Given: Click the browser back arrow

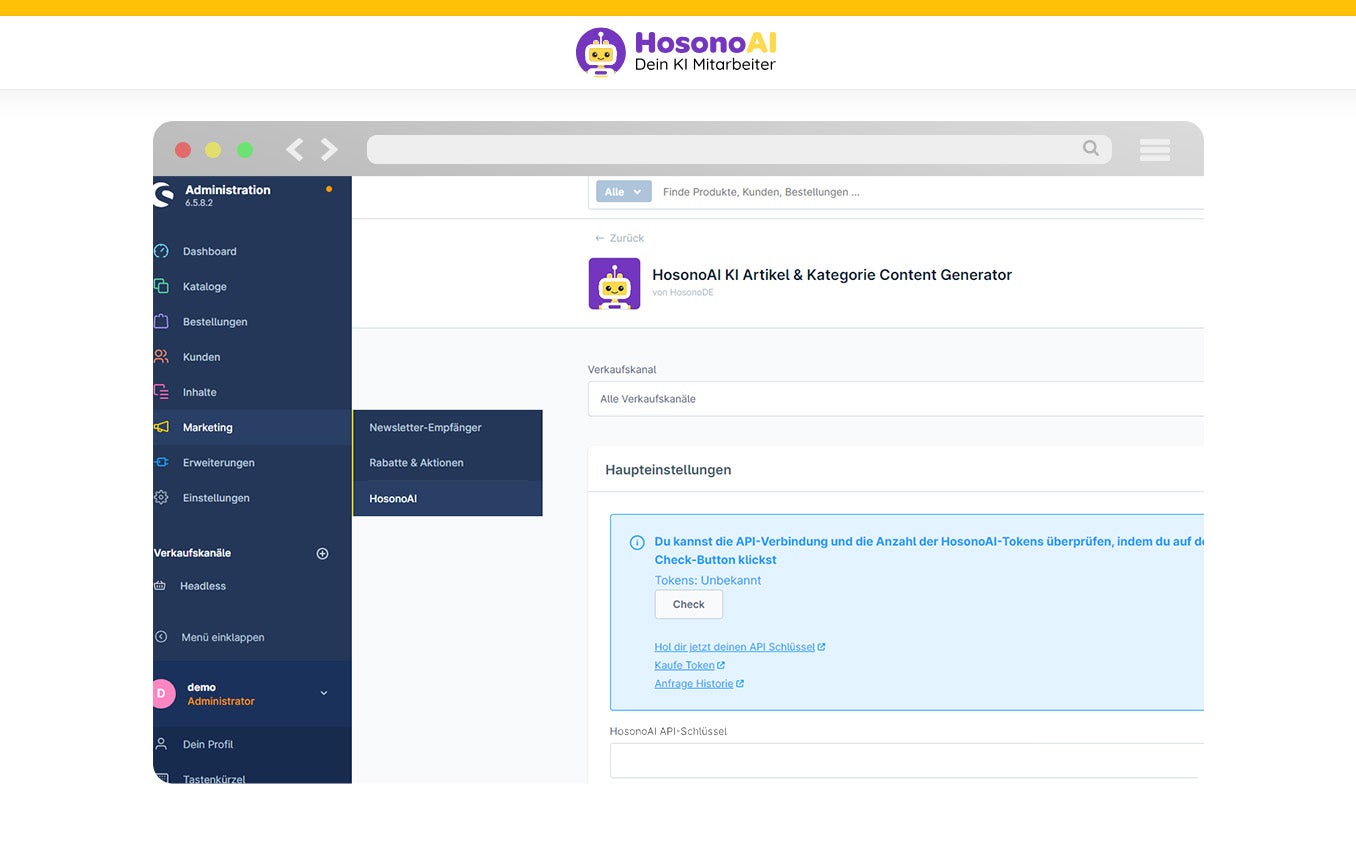Looking at the screenshot, I should 294,150.
